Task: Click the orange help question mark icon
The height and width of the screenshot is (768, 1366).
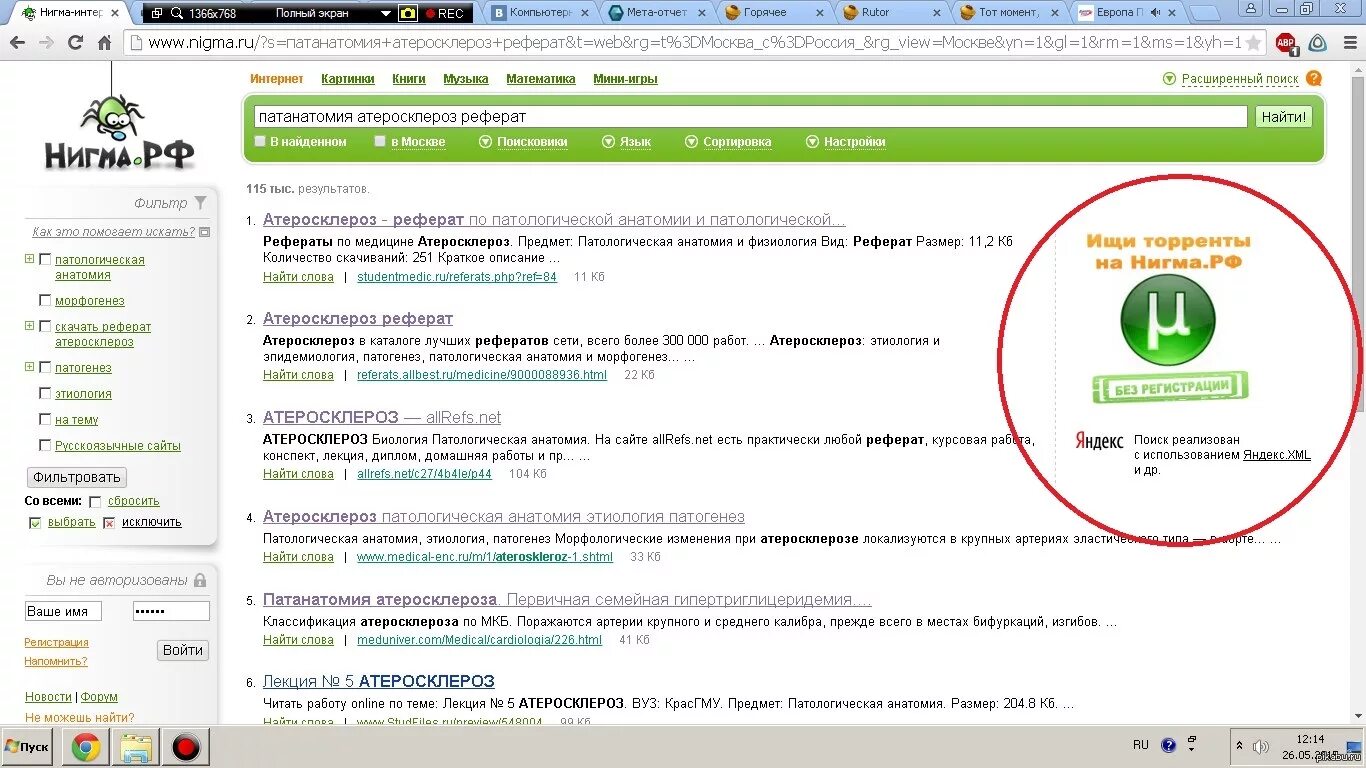Action: pos(1314,78)
